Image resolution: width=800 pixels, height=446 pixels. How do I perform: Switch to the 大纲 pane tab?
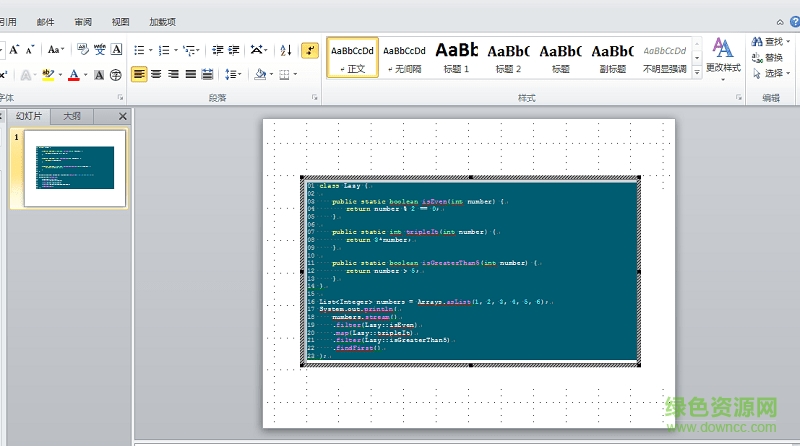point(73,116)
